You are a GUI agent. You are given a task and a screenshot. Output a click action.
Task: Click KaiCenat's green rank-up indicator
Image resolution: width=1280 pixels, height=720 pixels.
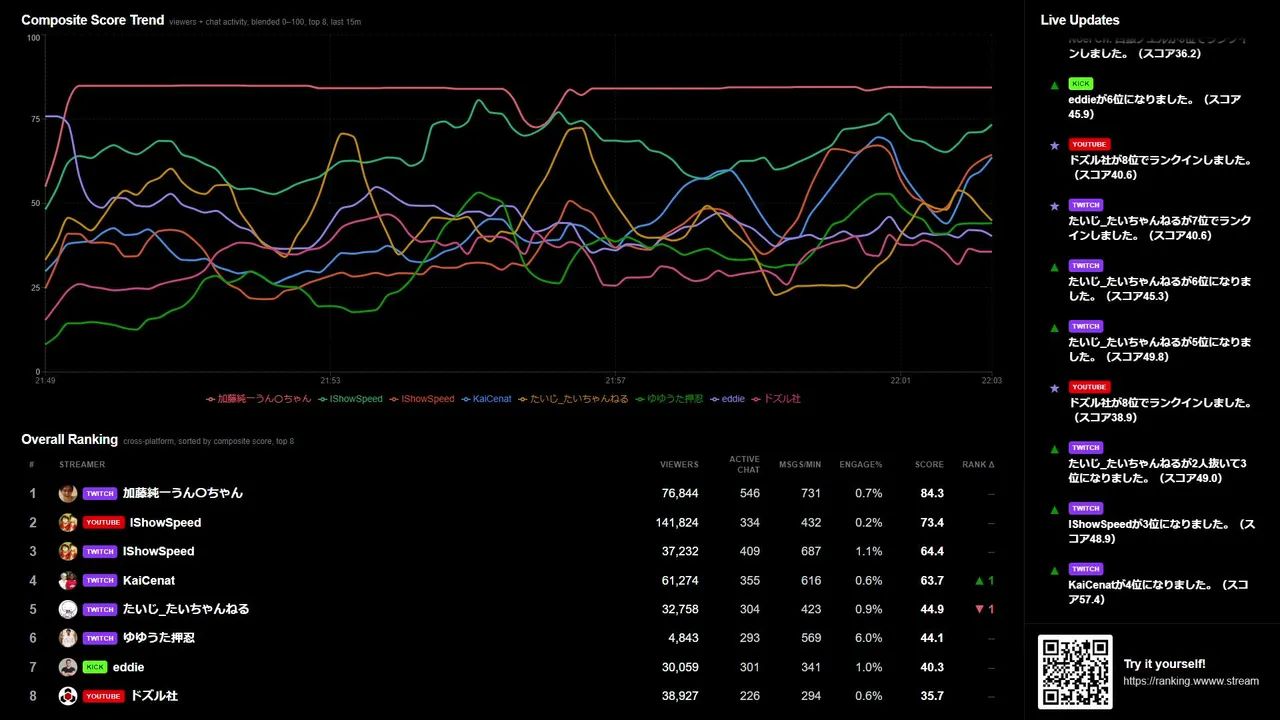point(984,581)
